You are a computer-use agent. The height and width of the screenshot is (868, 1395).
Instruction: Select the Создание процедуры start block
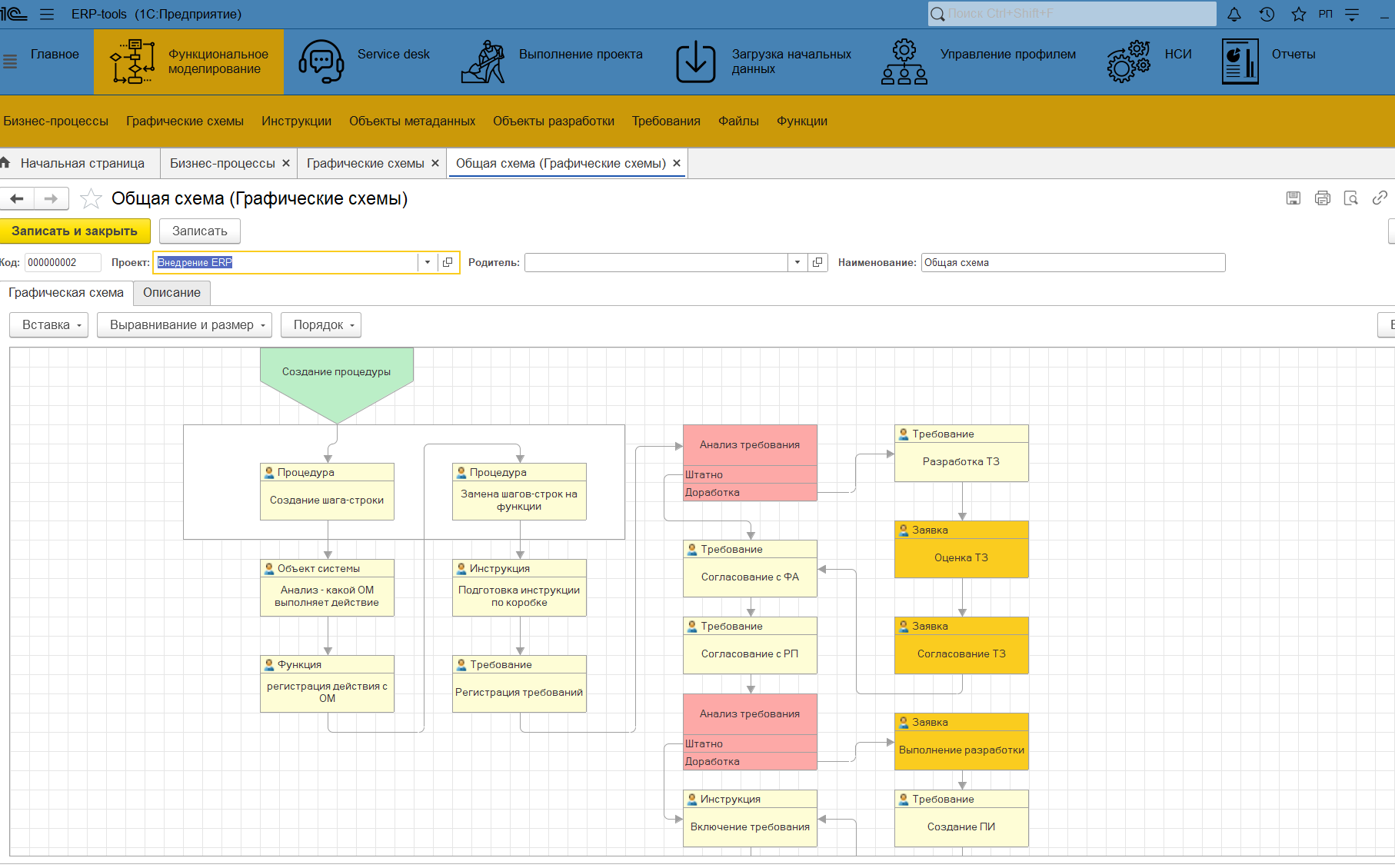pyautogui.click(x=337, y=384)
